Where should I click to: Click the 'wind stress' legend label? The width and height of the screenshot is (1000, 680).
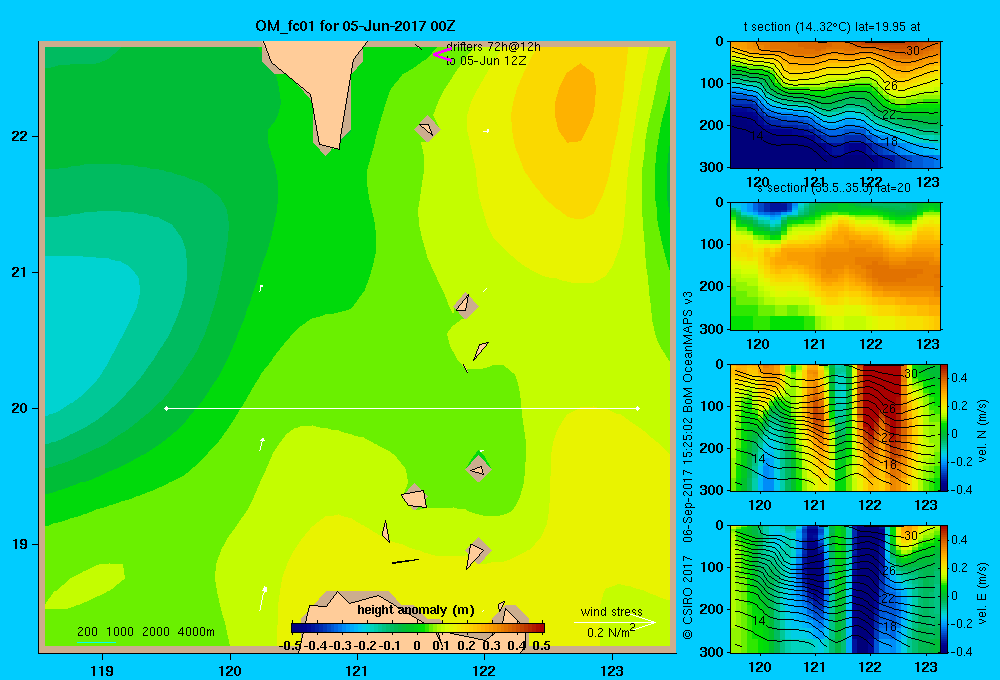[612, 611]
